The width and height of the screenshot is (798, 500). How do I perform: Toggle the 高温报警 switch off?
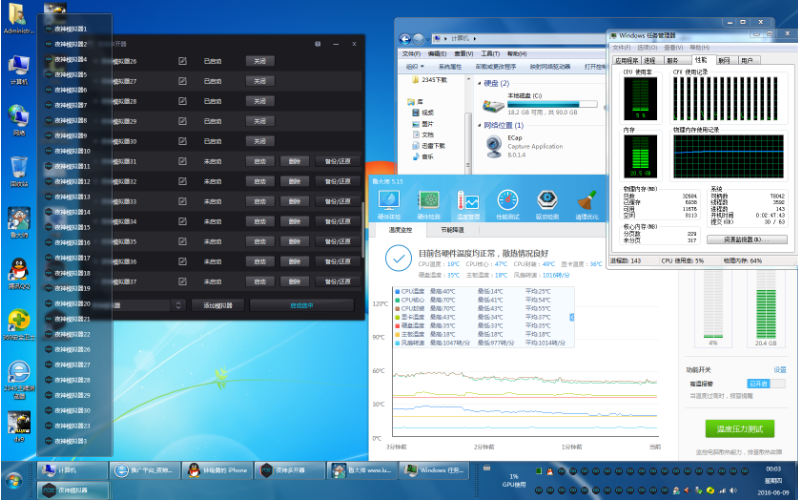765,383
